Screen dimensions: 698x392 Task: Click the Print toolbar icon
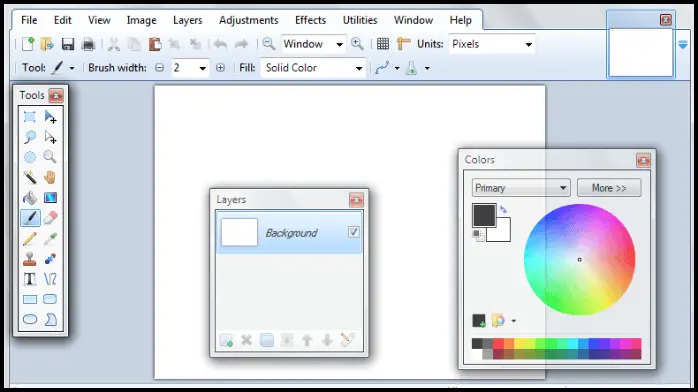point(88,44)
